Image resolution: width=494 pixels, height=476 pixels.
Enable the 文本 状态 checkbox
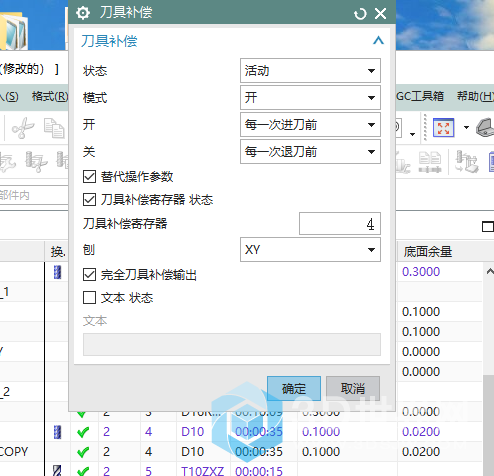click(89, 298)
